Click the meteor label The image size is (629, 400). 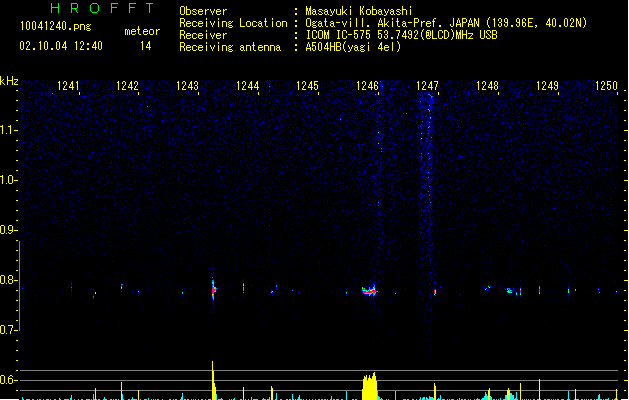click(142, 31)
